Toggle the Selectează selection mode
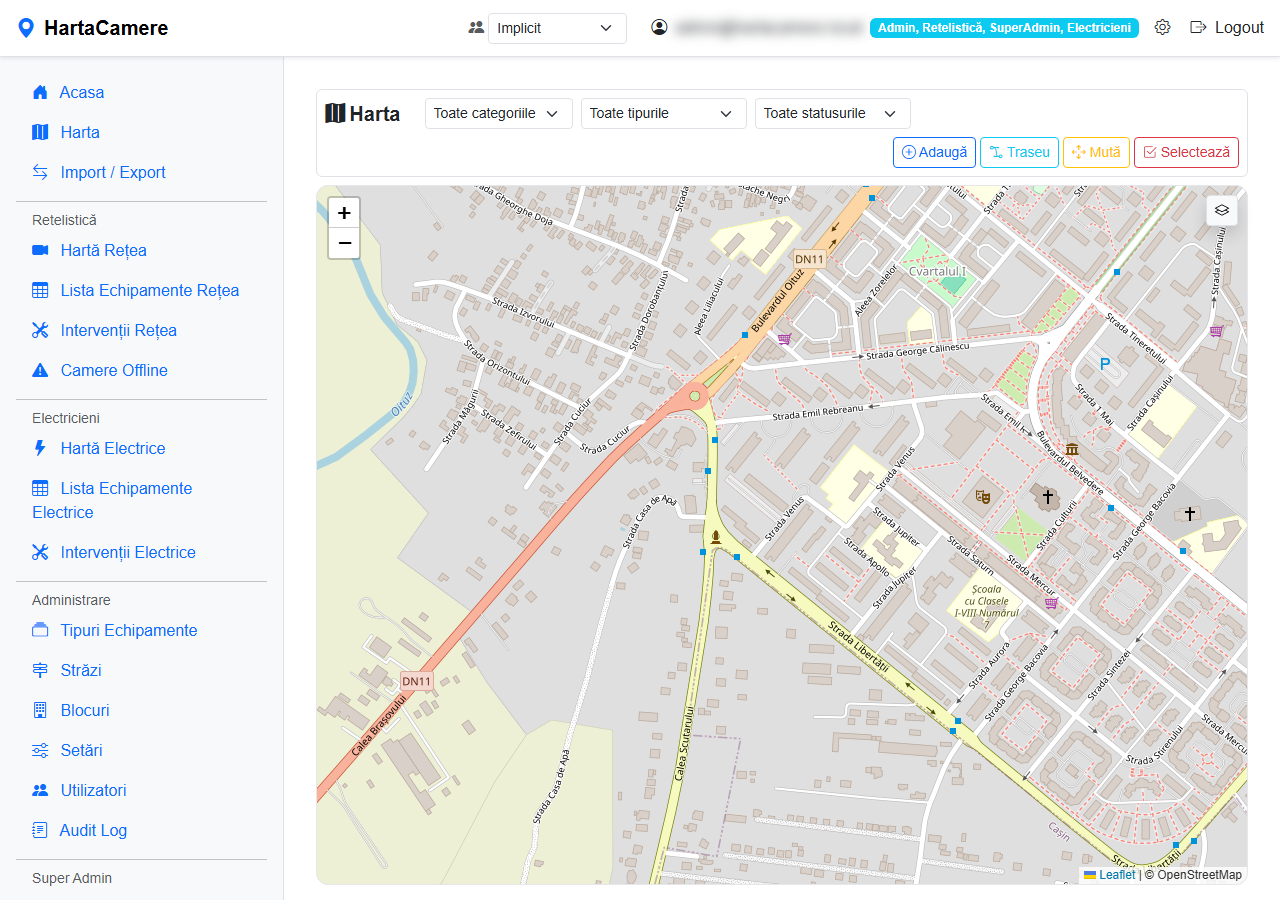 (x=1186, y=152)
